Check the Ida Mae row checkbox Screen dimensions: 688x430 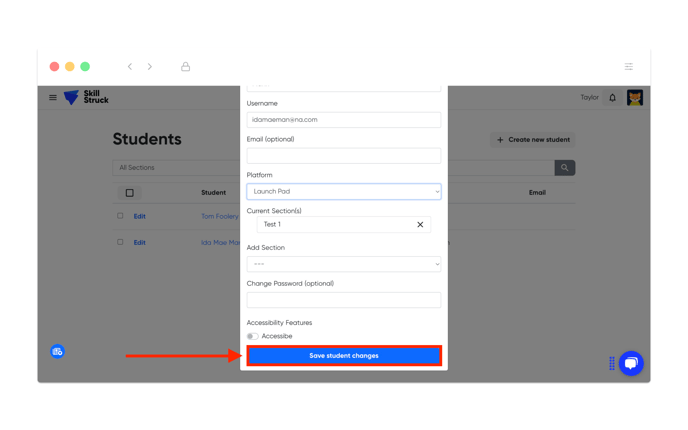click(120, 242)
